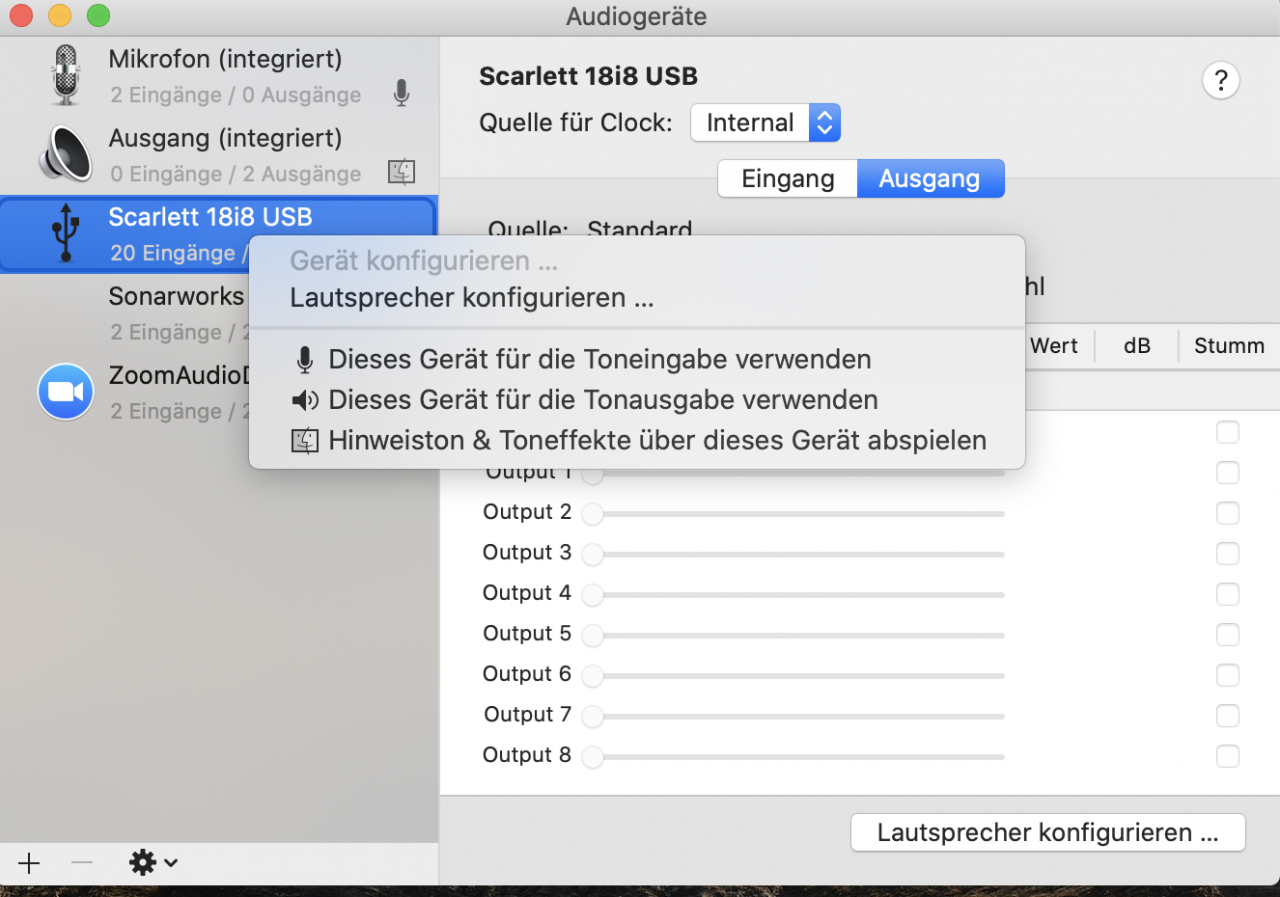
Task: Mute Output 1 checkbox
Action: (x=1227, y=473)
